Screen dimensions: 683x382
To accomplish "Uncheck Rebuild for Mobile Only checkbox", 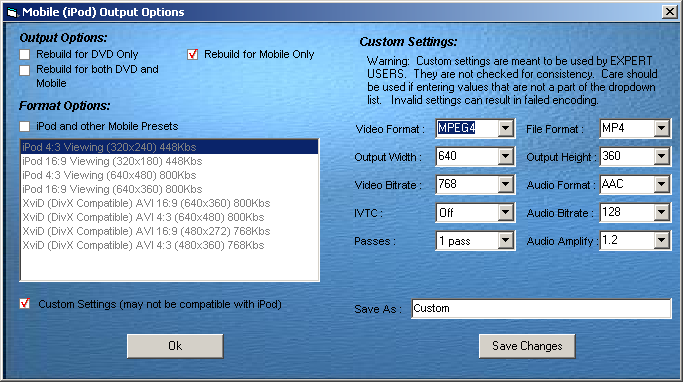I will (x=193, y=54).
